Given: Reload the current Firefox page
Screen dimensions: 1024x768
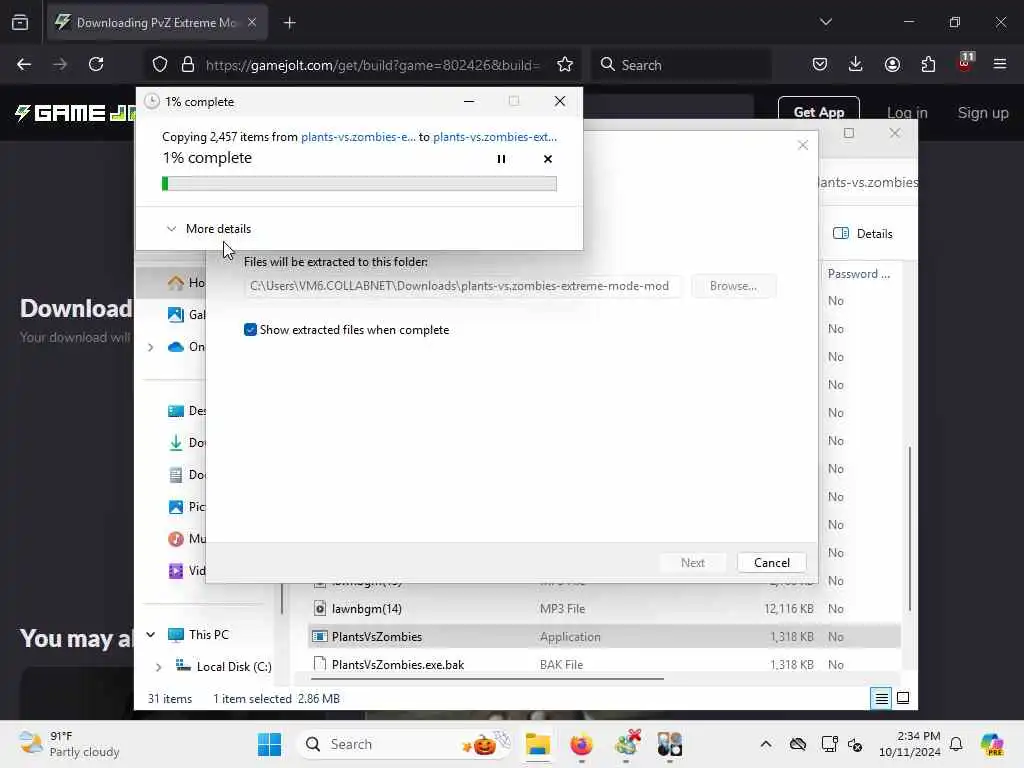Looking at the screenshot, I should [96, 64].
